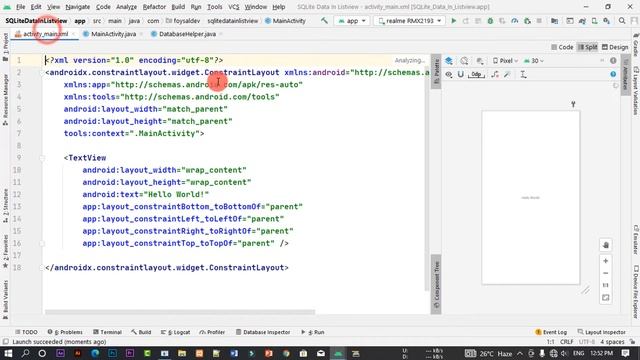Attach debugger to Android process icon
Image resolution: width=640 pixels, height=360 pixels.
tap(527, 21)
